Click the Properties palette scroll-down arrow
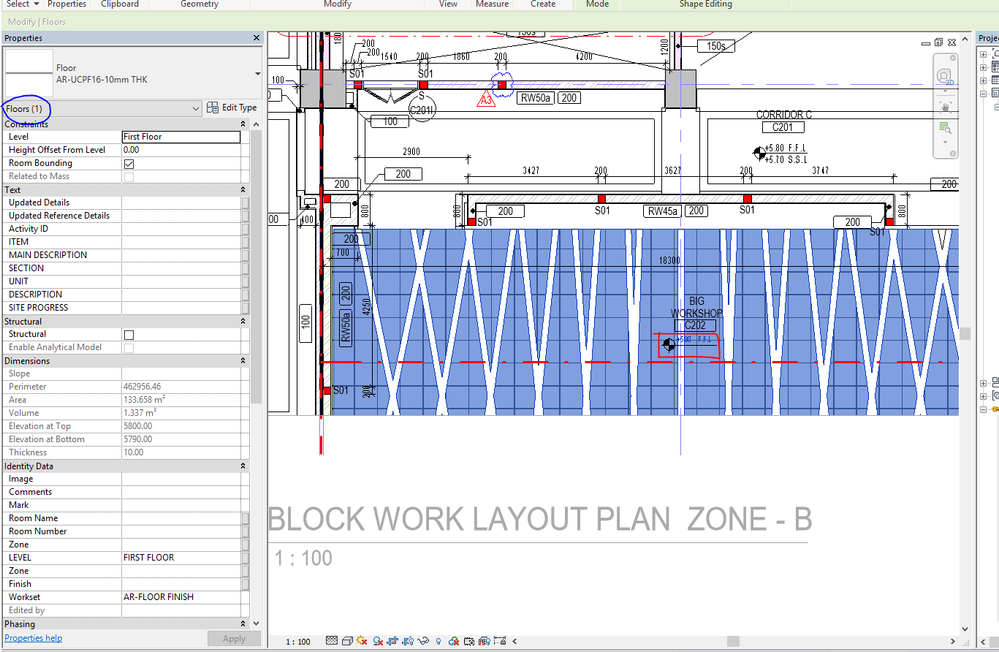The width and height of the screenshot is (999, 652). [256, 624]
